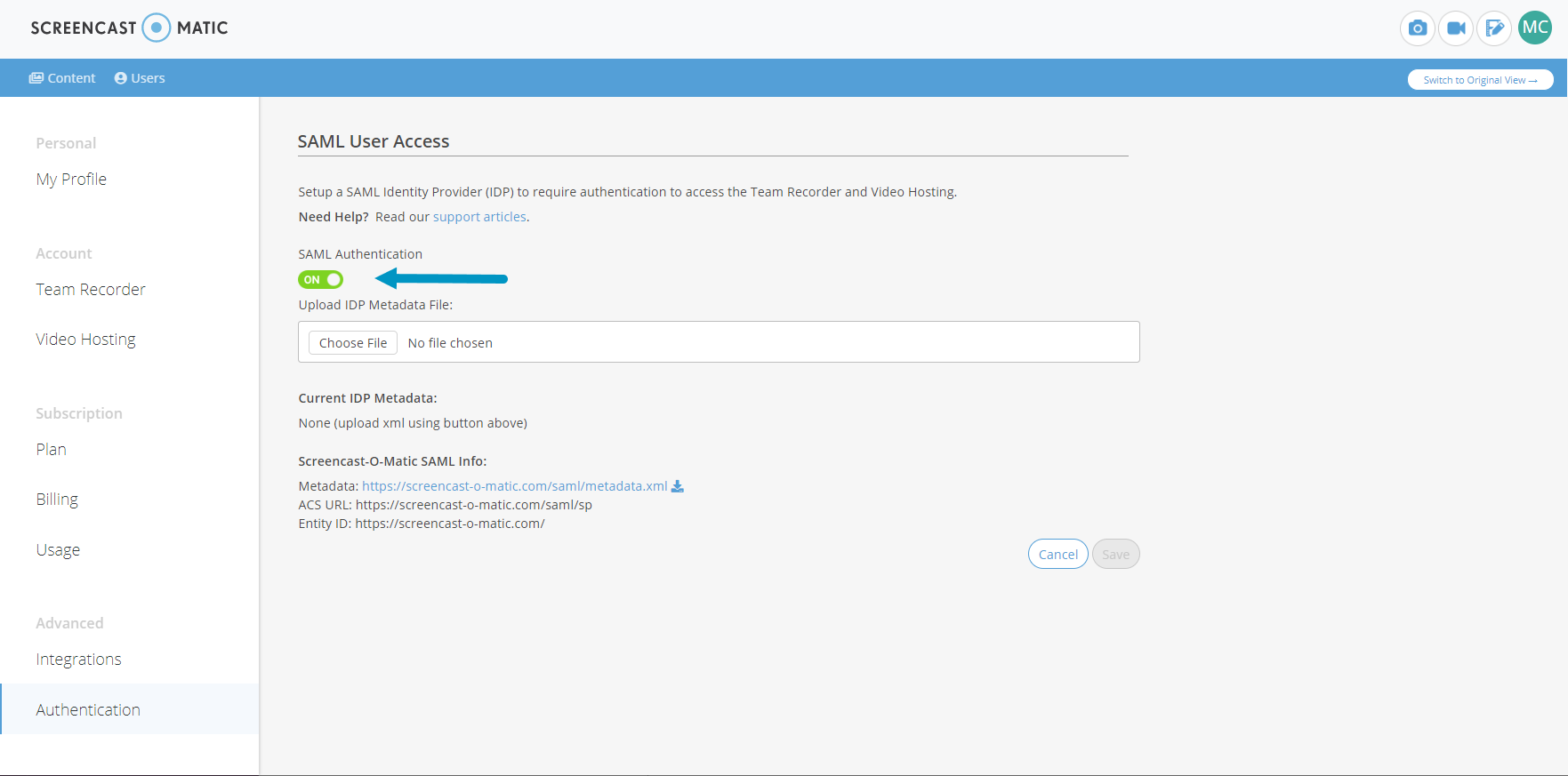Viewport: 1568px width, 776px height.
Task: Open the MC account avatar
Action: (x=1535, y=28)
